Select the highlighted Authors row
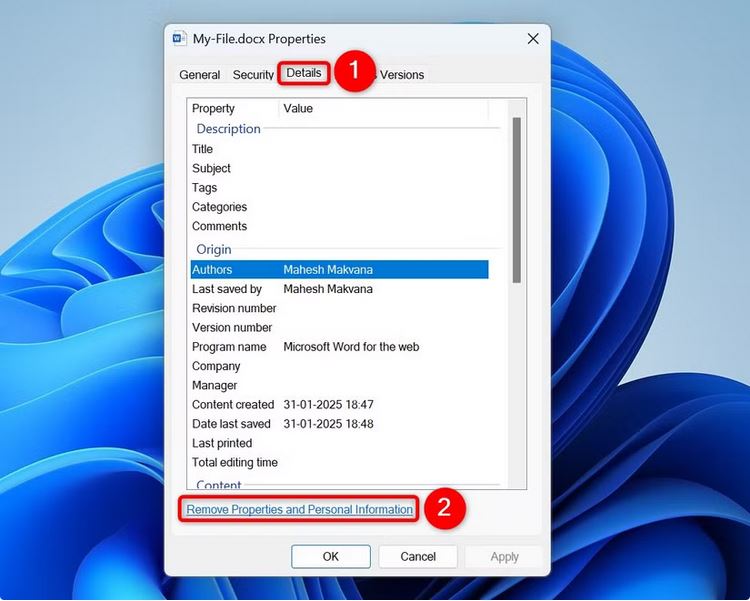 click(x=339, y=269)
